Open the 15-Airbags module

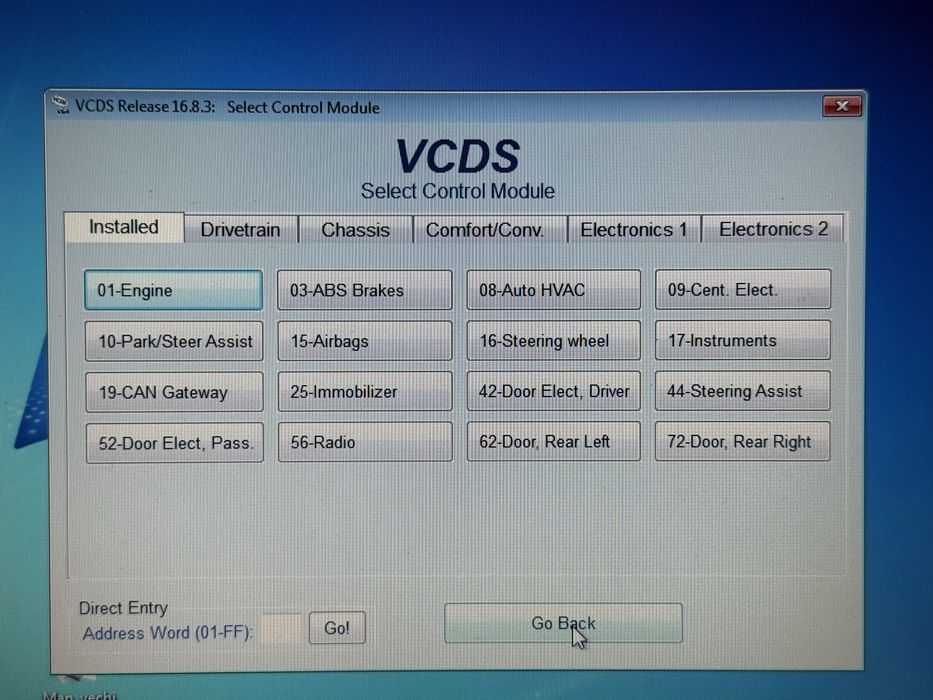pos(365,340)
